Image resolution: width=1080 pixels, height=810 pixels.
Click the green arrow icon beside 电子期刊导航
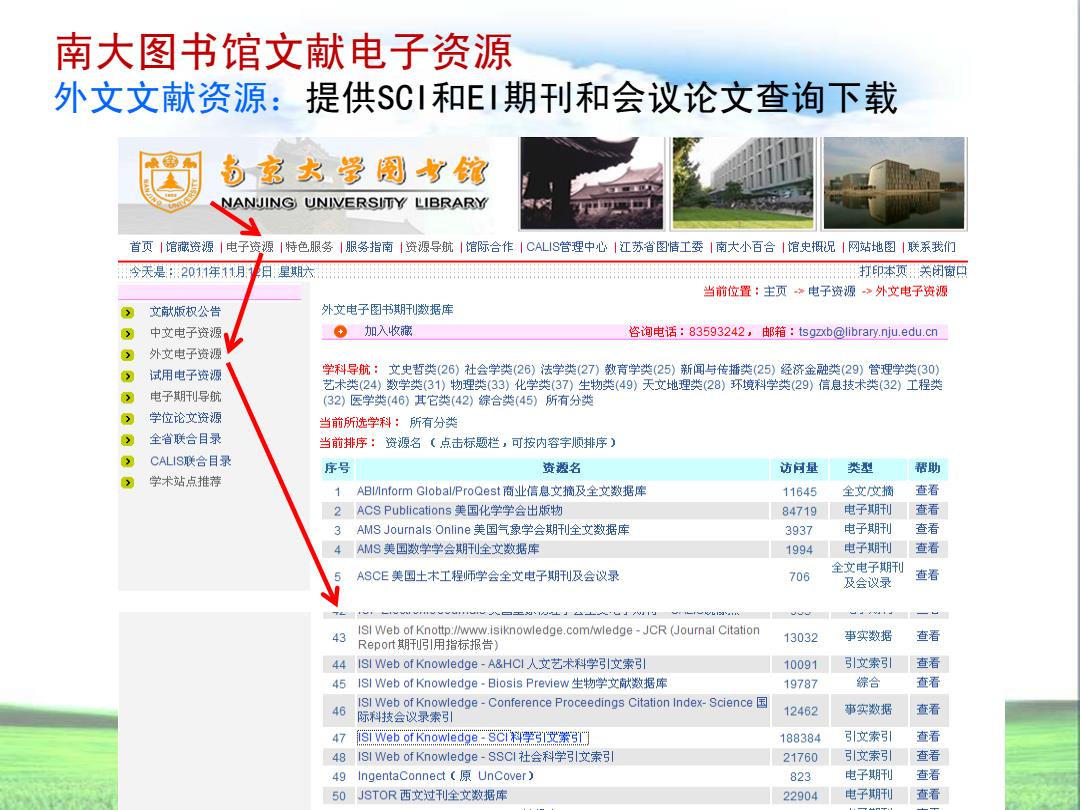click(x=127, y=397)
